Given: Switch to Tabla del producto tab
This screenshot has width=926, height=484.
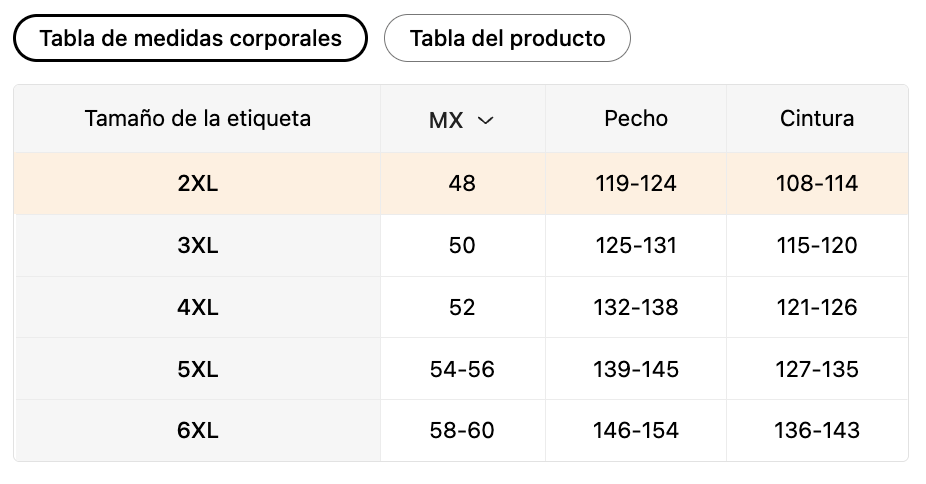Looking at the screenshot, I should pos(507,38).
